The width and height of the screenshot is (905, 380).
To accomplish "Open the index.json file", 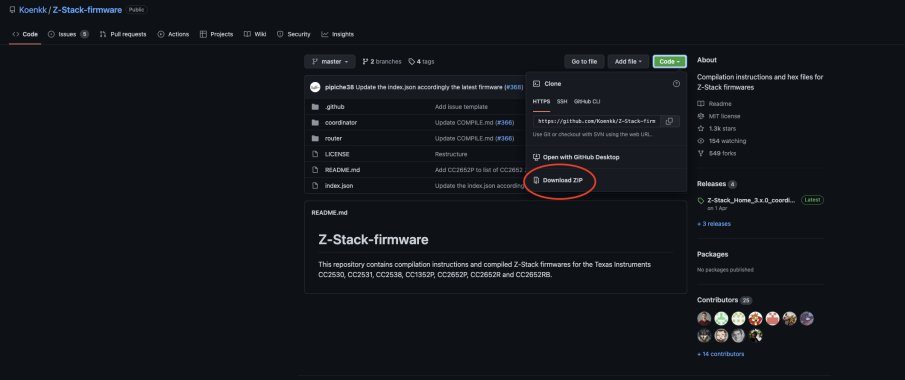I will coord(339,185).
